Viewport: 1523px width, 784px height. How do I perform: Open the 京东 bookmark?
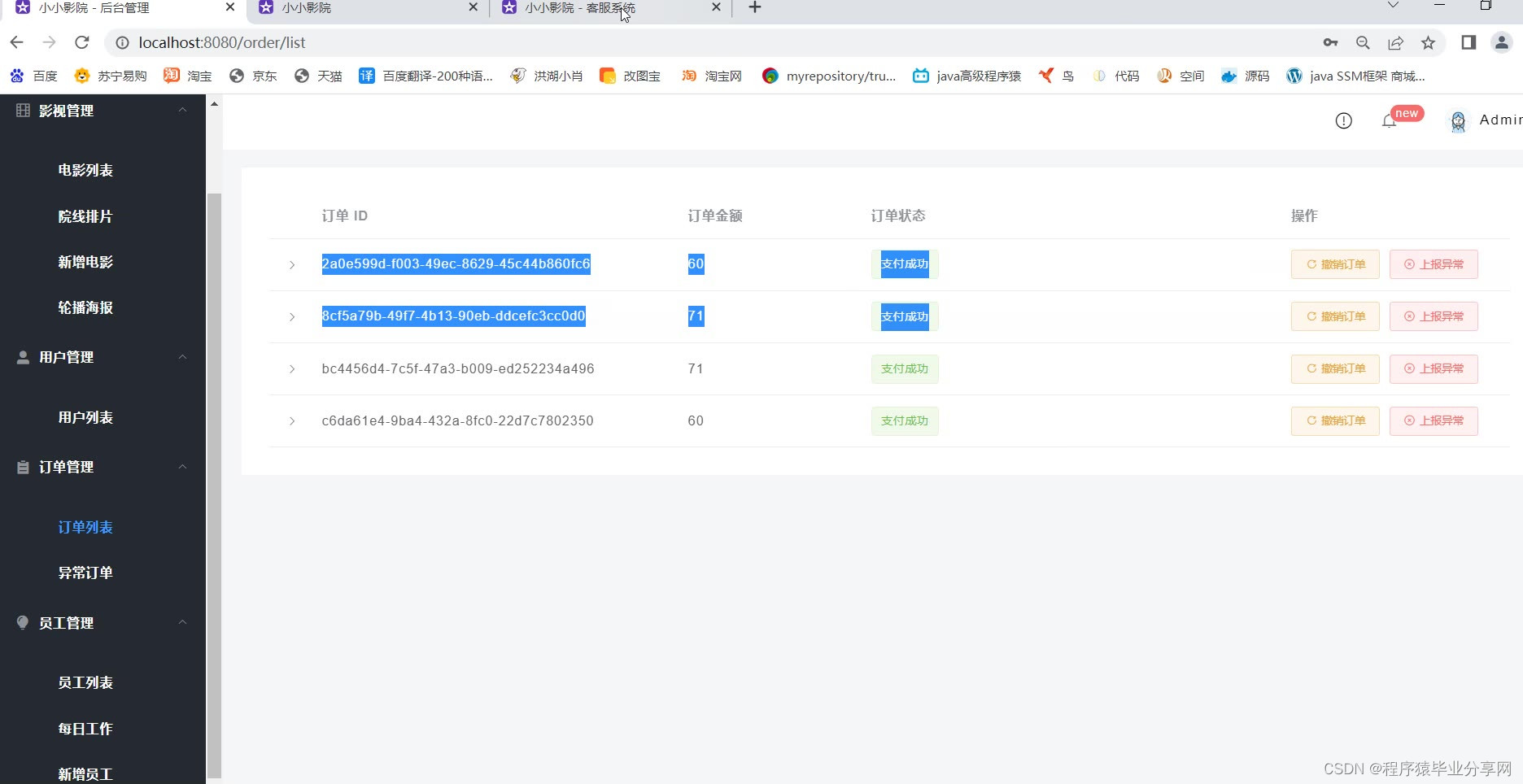[253, 76]
